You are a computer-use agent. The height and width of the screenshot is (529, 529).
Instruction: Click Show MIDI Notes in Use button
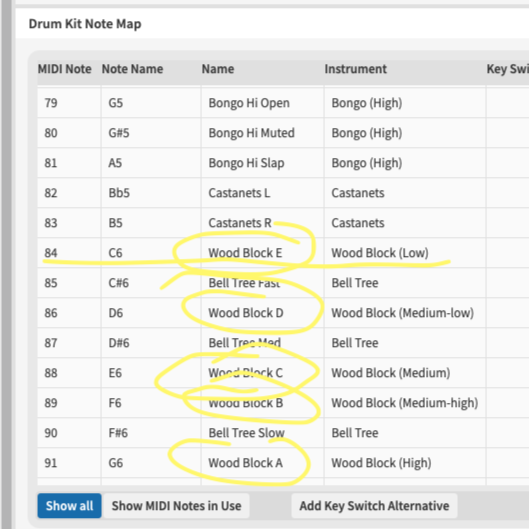click(x=176, y=505)
